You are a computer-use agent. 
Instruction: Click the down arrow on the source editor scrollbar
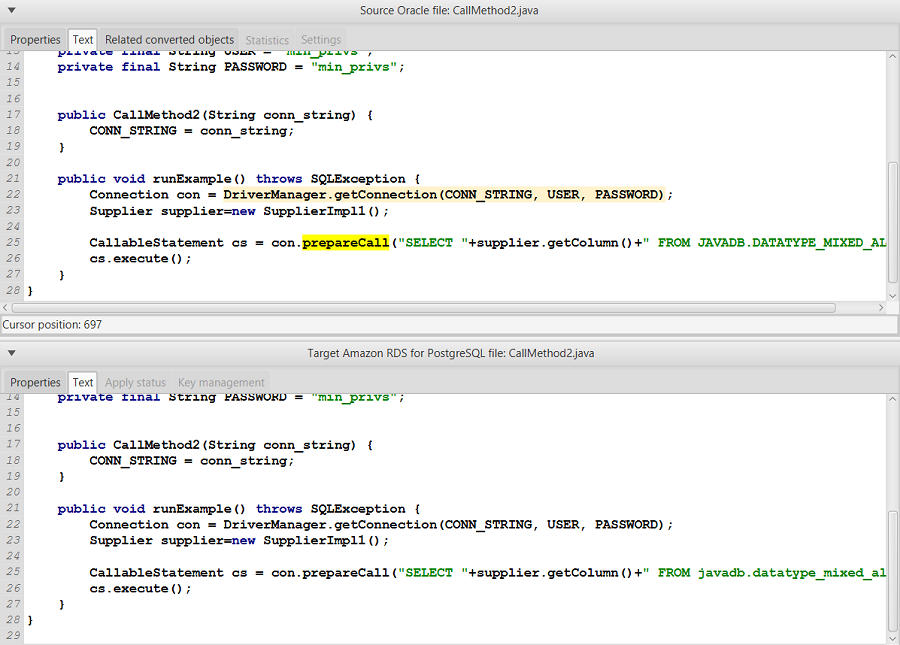[892, 295]
